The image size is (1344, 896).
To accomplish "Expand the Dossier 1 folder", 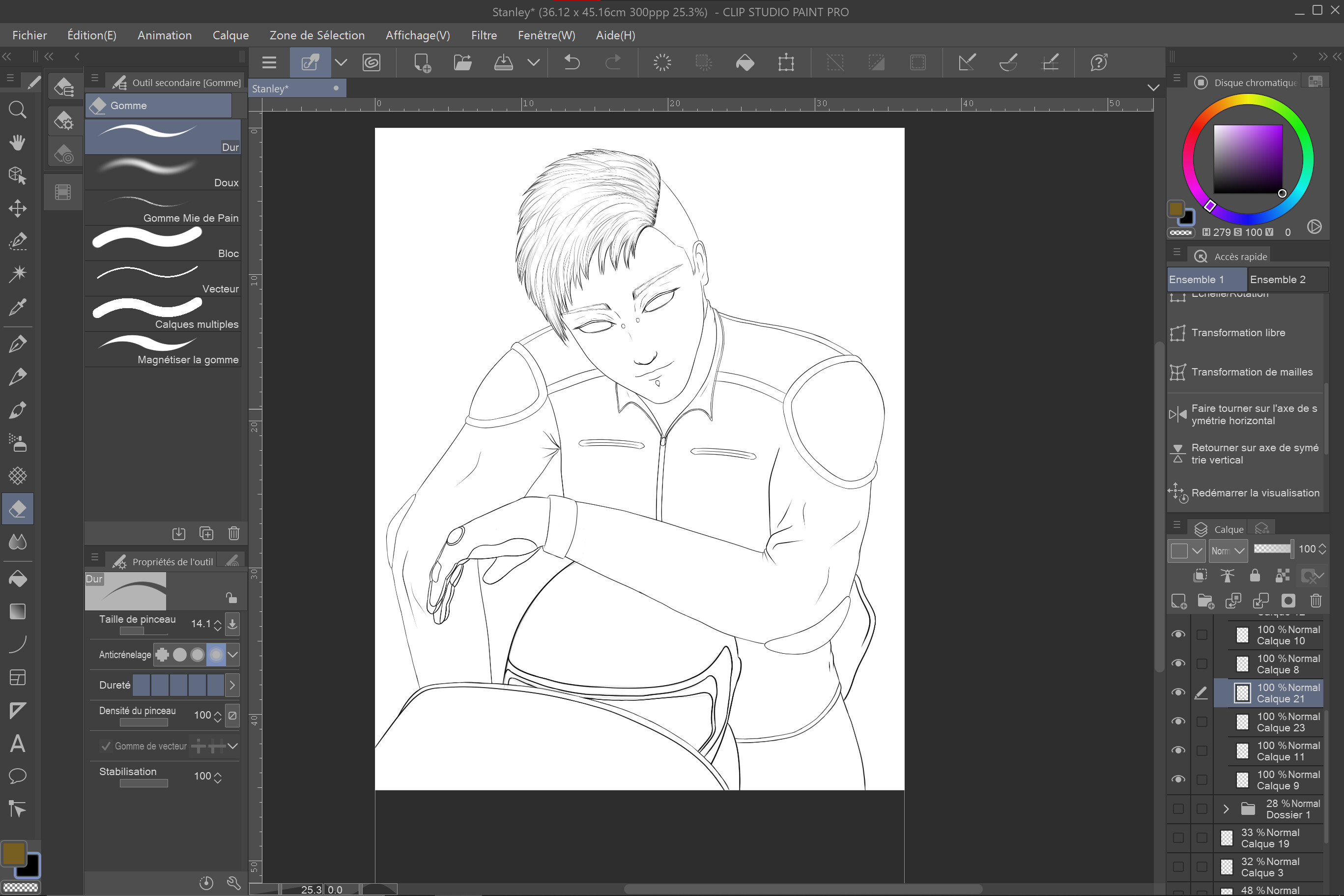I will [1226, 809].
